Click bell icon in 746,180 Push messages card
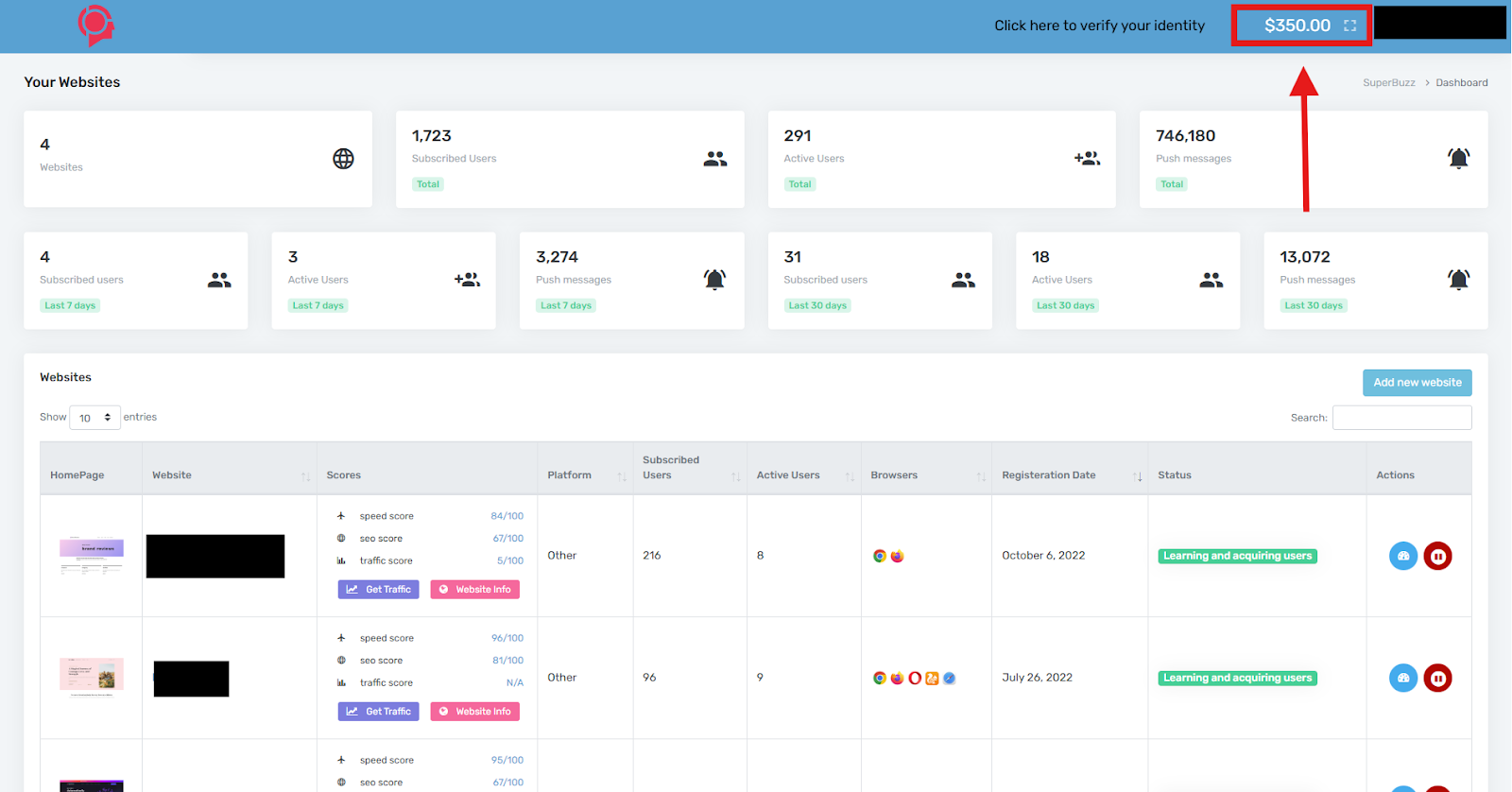Viewport: 1512px width, 792px height. tap(1458, 159)
